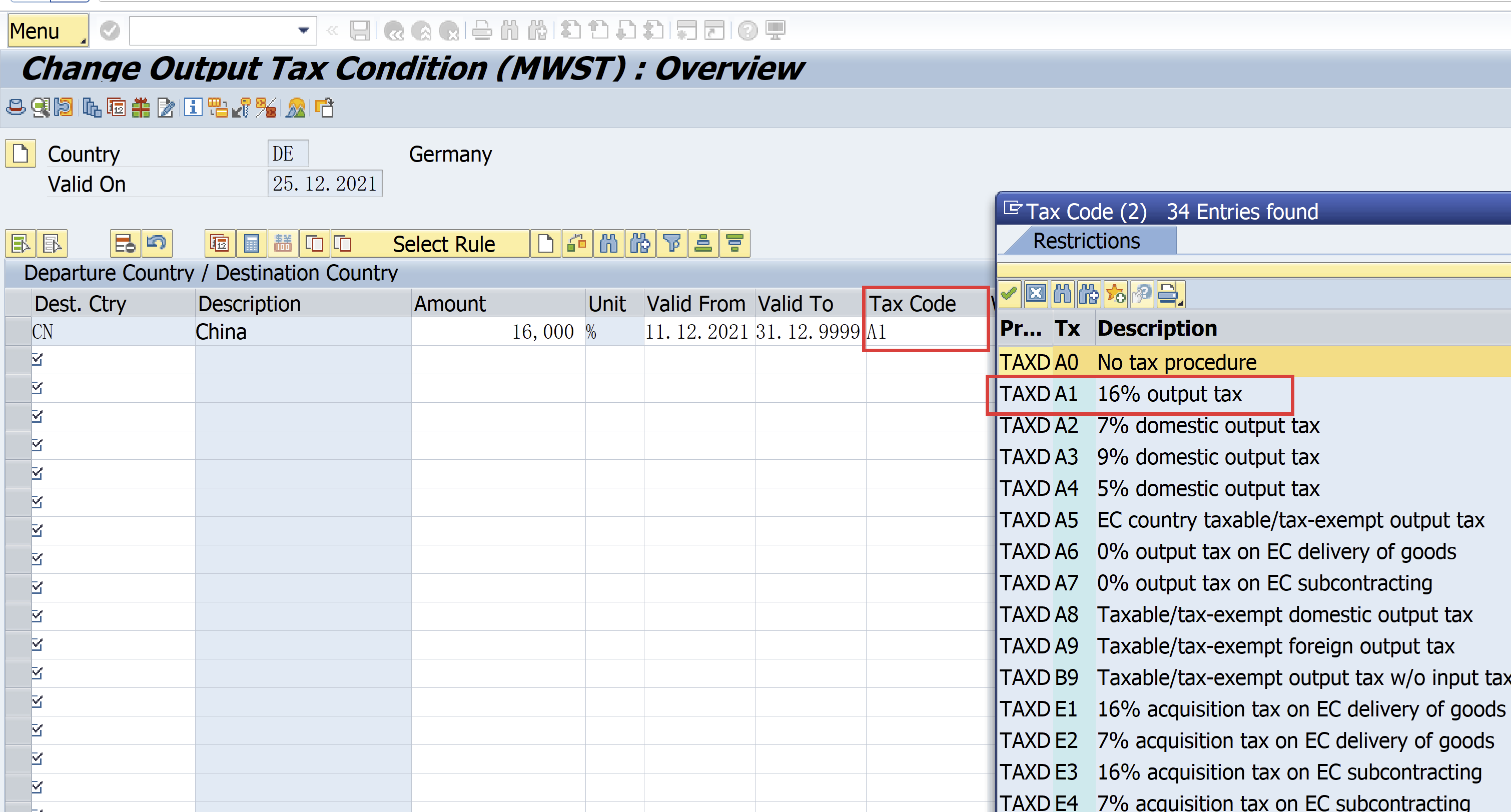Click the Undo arrow icon

tap(157, 244)
